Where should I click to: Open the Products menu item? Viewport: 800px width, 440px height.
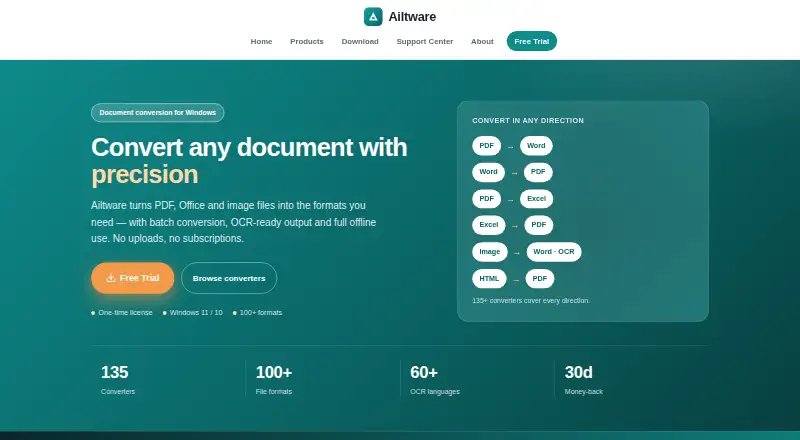pos(307,41)
